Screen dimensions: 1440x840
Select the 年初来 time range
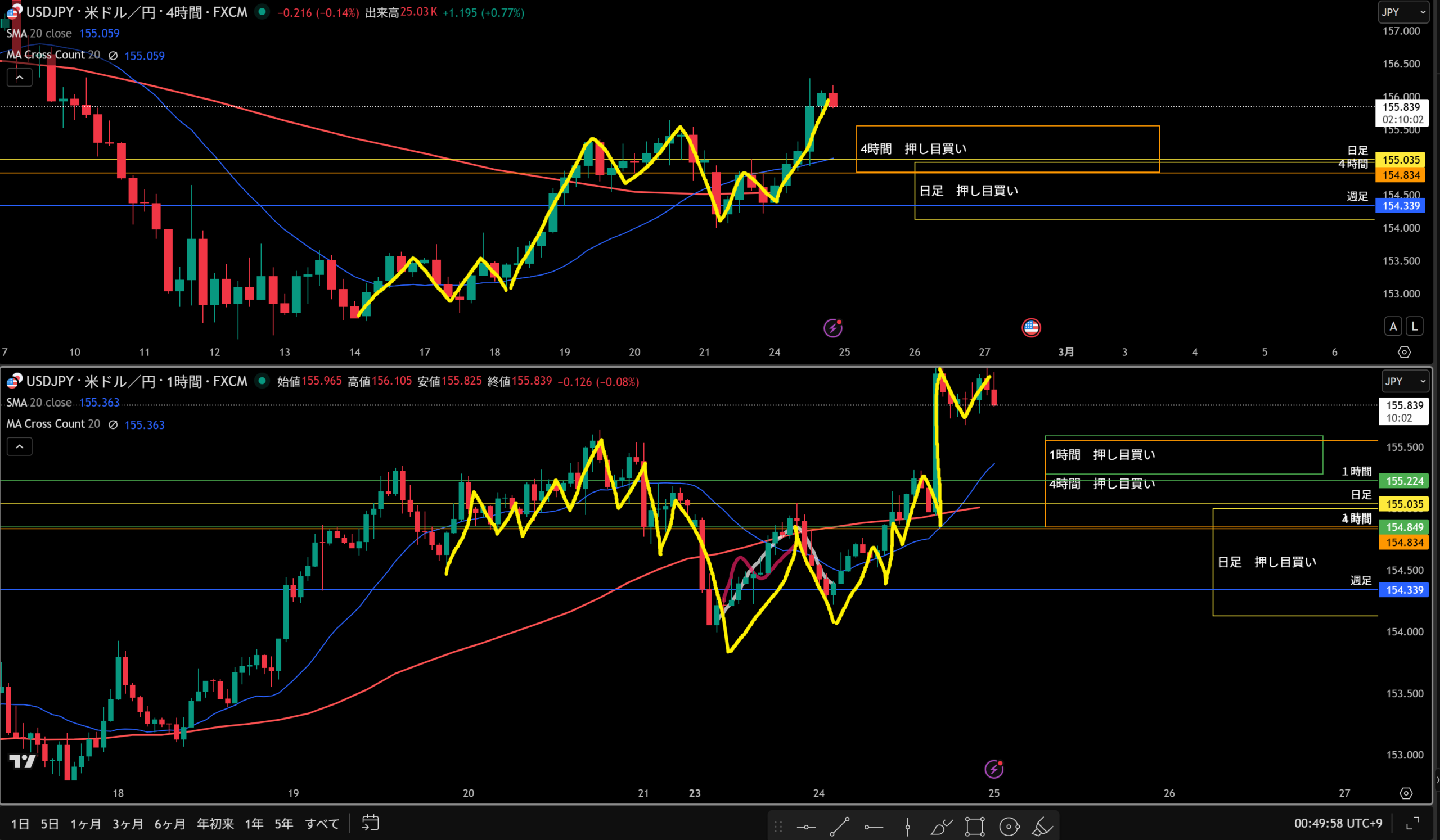click(x=215, y=824)
